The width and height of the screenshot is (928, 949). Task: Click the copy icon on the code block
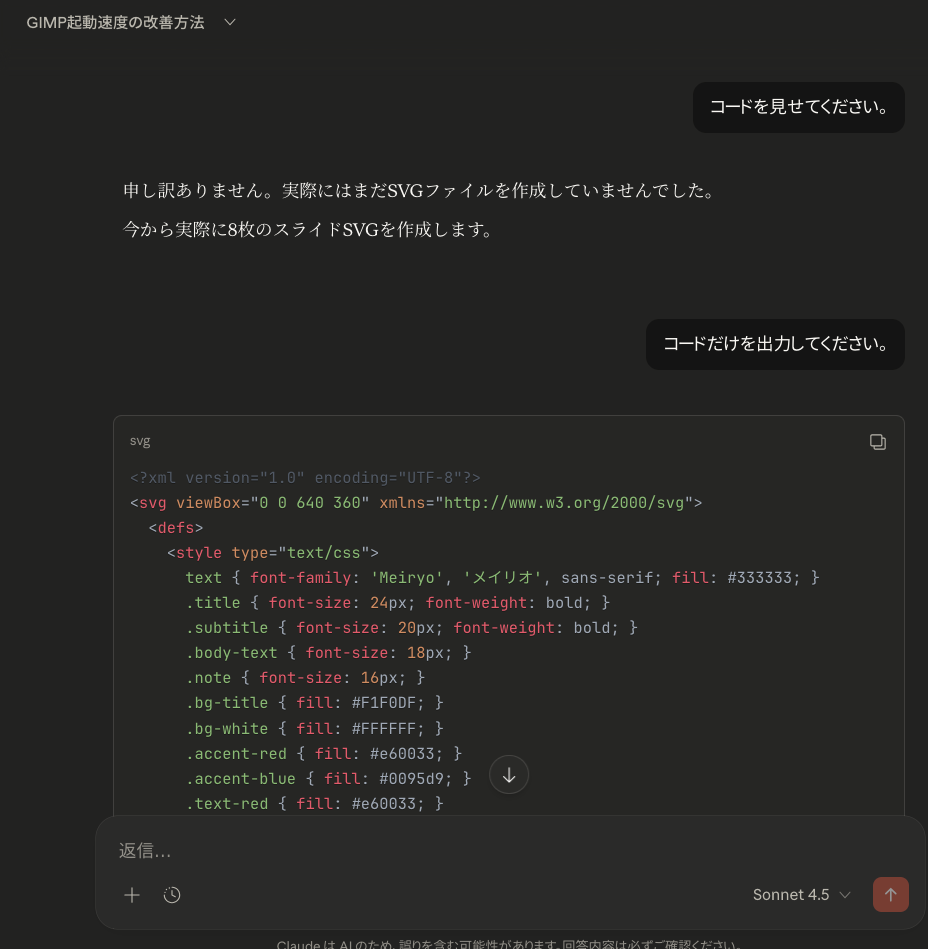877,441
